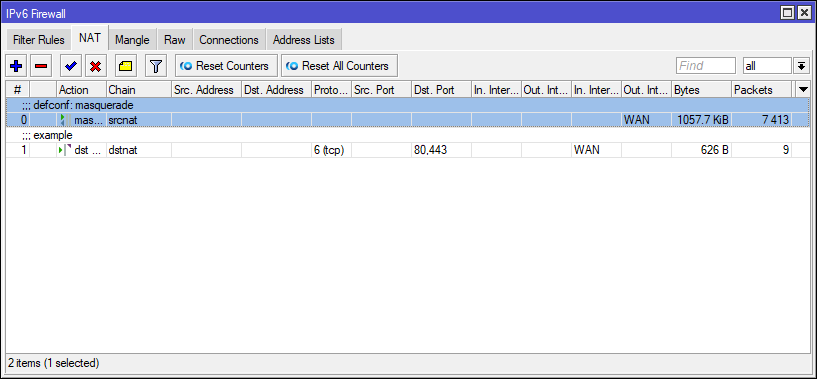Screen dimensions: 817x379
Task: Click rule number 1 cell
Action: tap(17, 151)
